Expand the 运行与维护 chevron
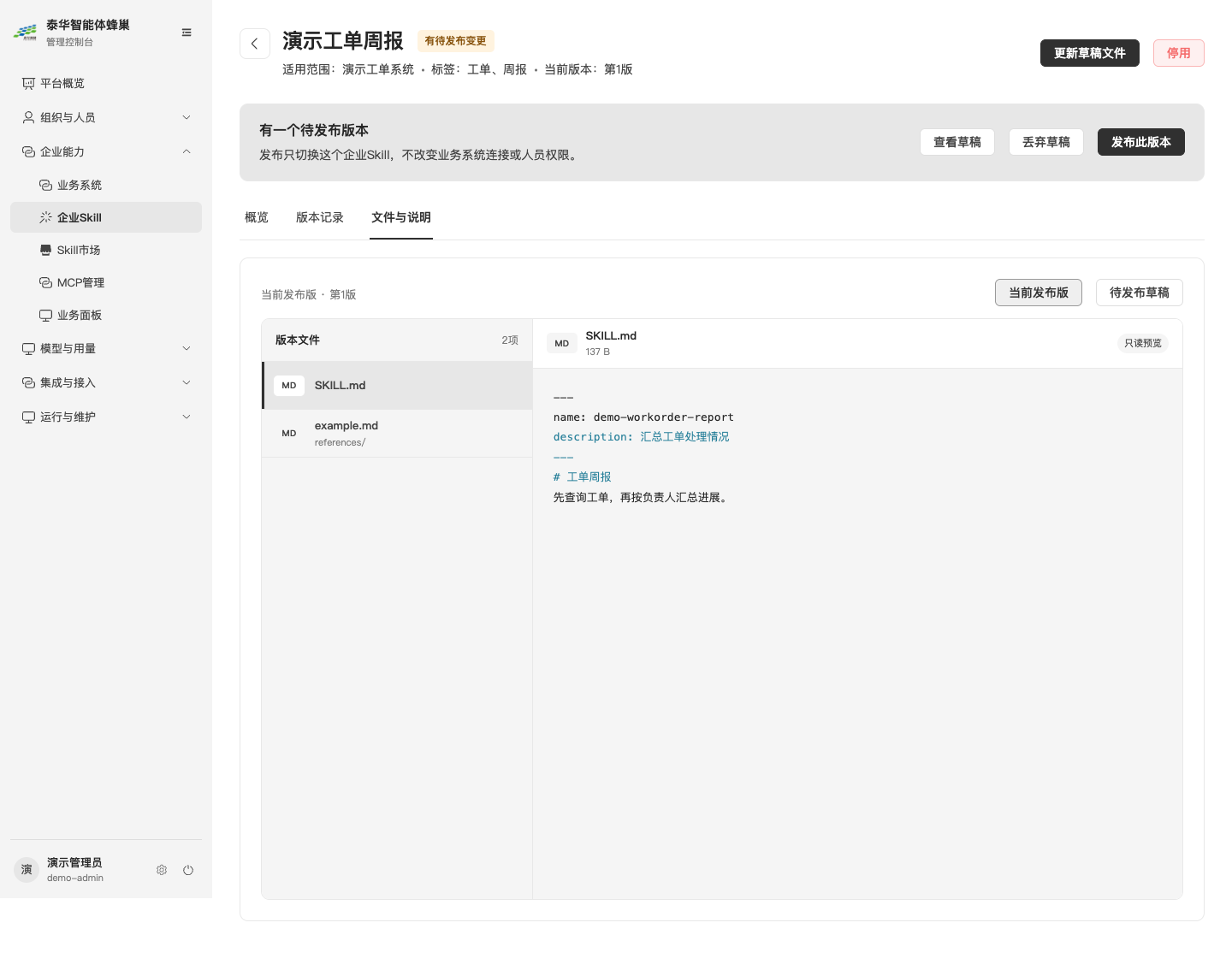Viewport: 1232px width, 976px height. pos(187,417)
